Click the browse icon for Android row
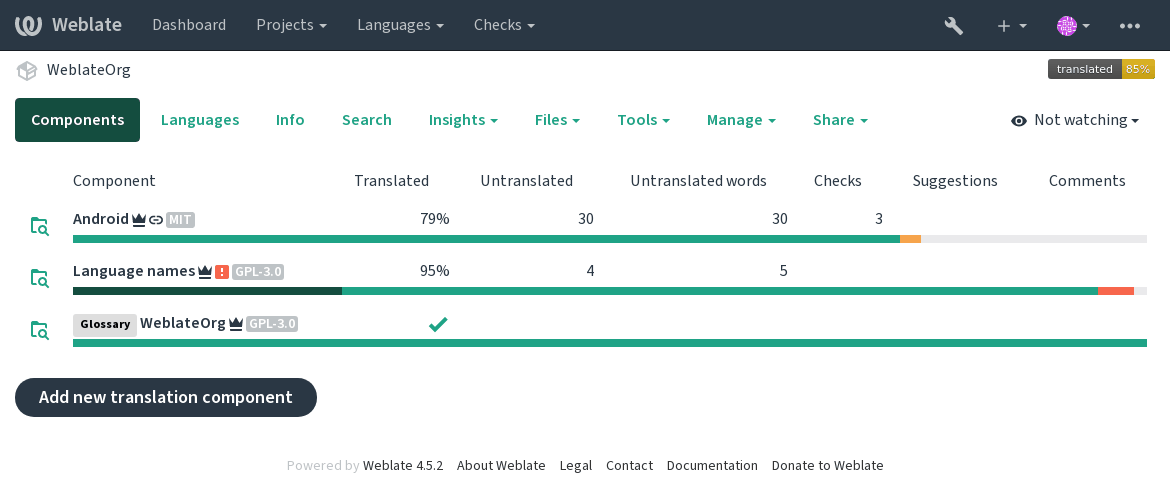Viewport: 1170px width, 503px height. point(40,226)
